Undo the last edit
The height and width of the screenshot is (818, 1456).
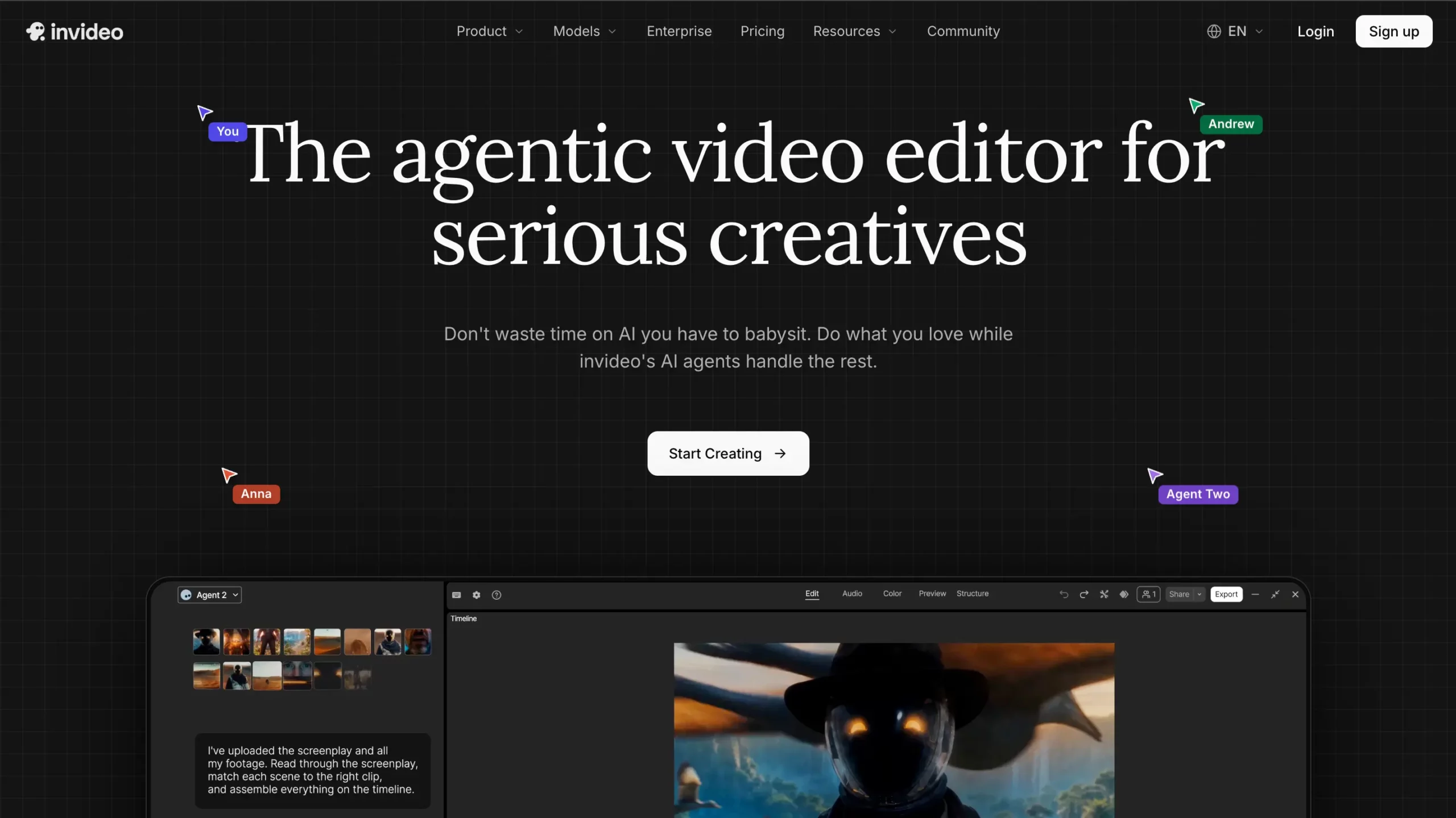coord(1064,594)
